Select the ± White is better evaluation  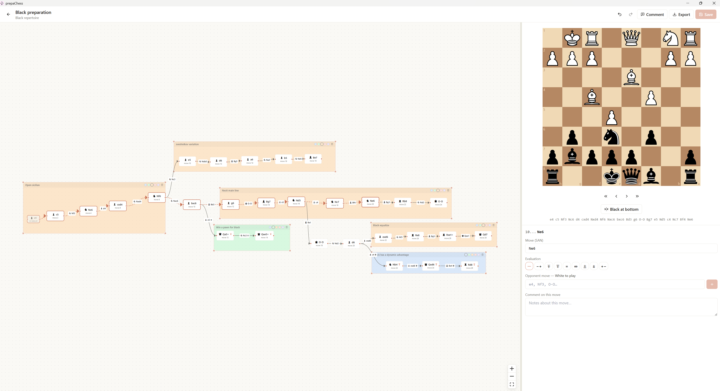pyautogui.click(x=594, y=266)
